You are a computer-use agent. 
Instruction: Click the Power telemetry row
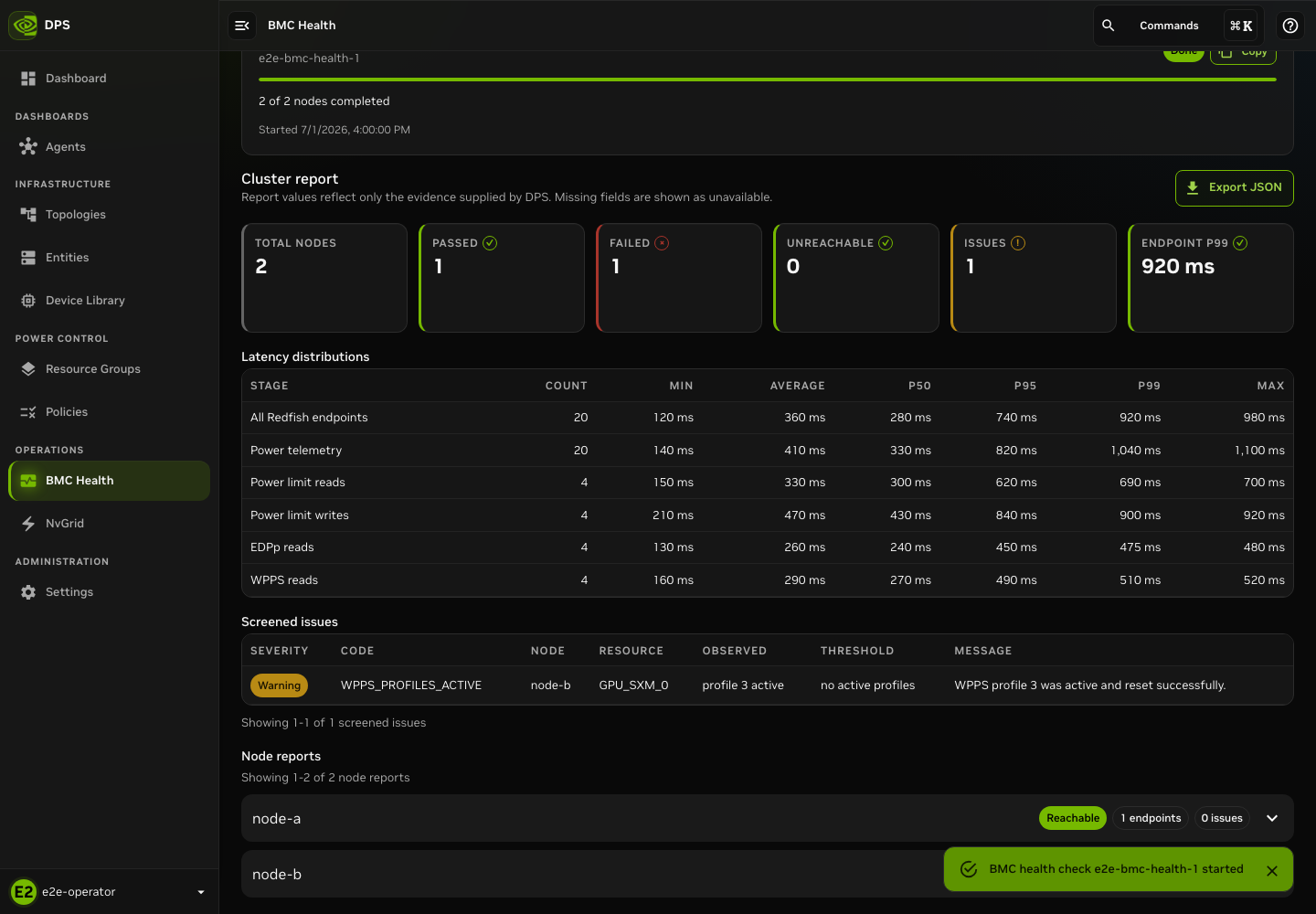pyautogui.click(x=768, y=451)
